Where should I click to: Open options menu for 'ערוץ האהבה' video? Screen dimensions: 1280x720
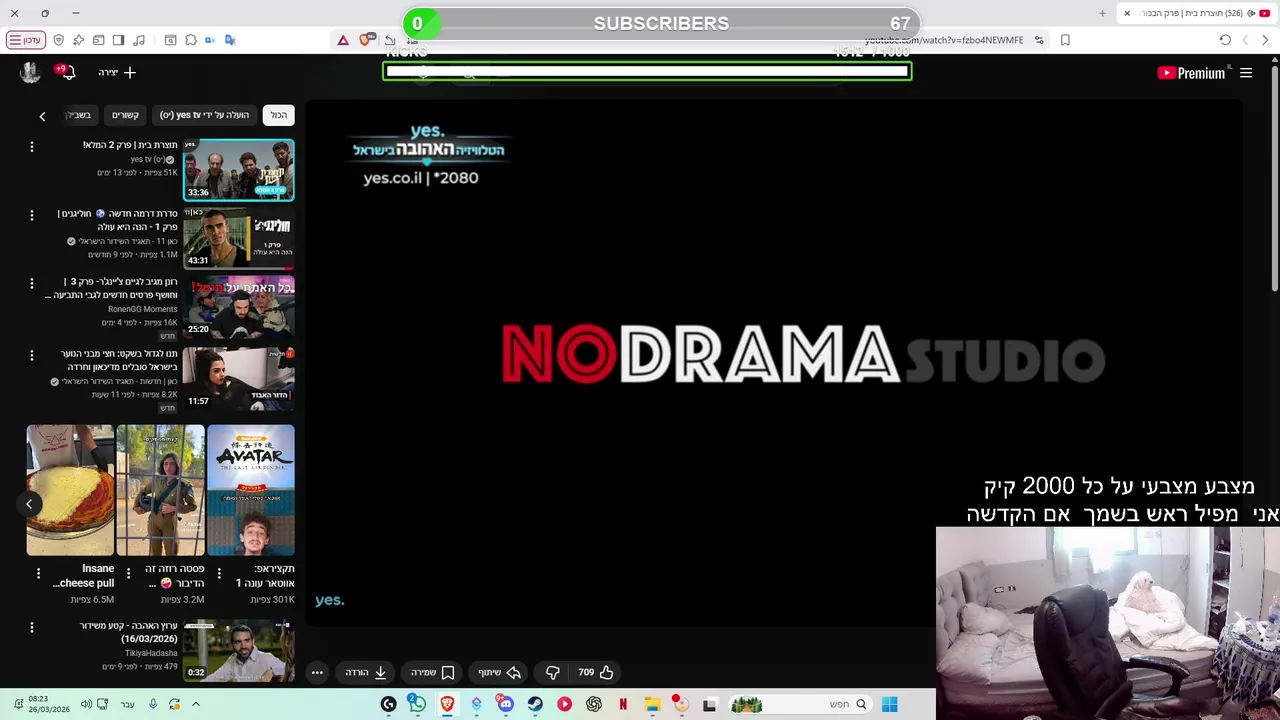(x=32, y=627)
